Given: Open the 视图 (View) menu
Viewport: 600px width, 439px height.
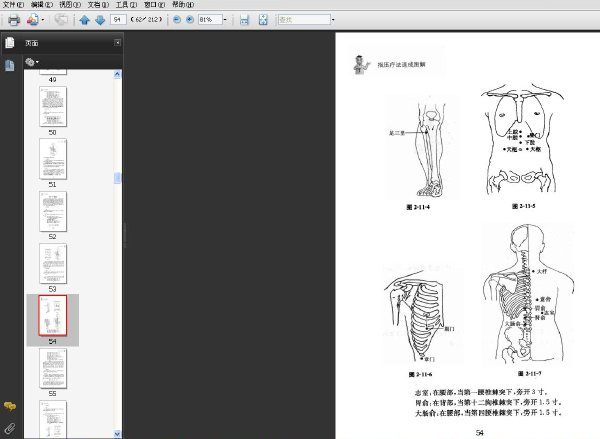Looking at the screenshot, I should [70, 5].
